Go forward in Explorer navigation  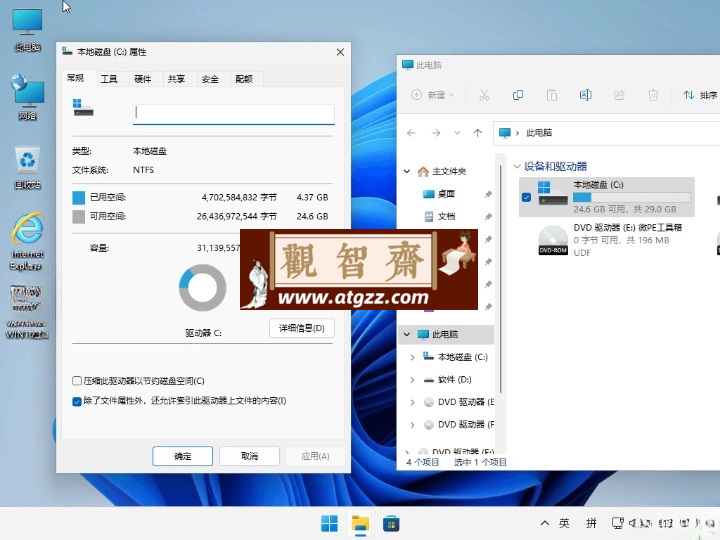pyautogui.click(x=436, y=133)
